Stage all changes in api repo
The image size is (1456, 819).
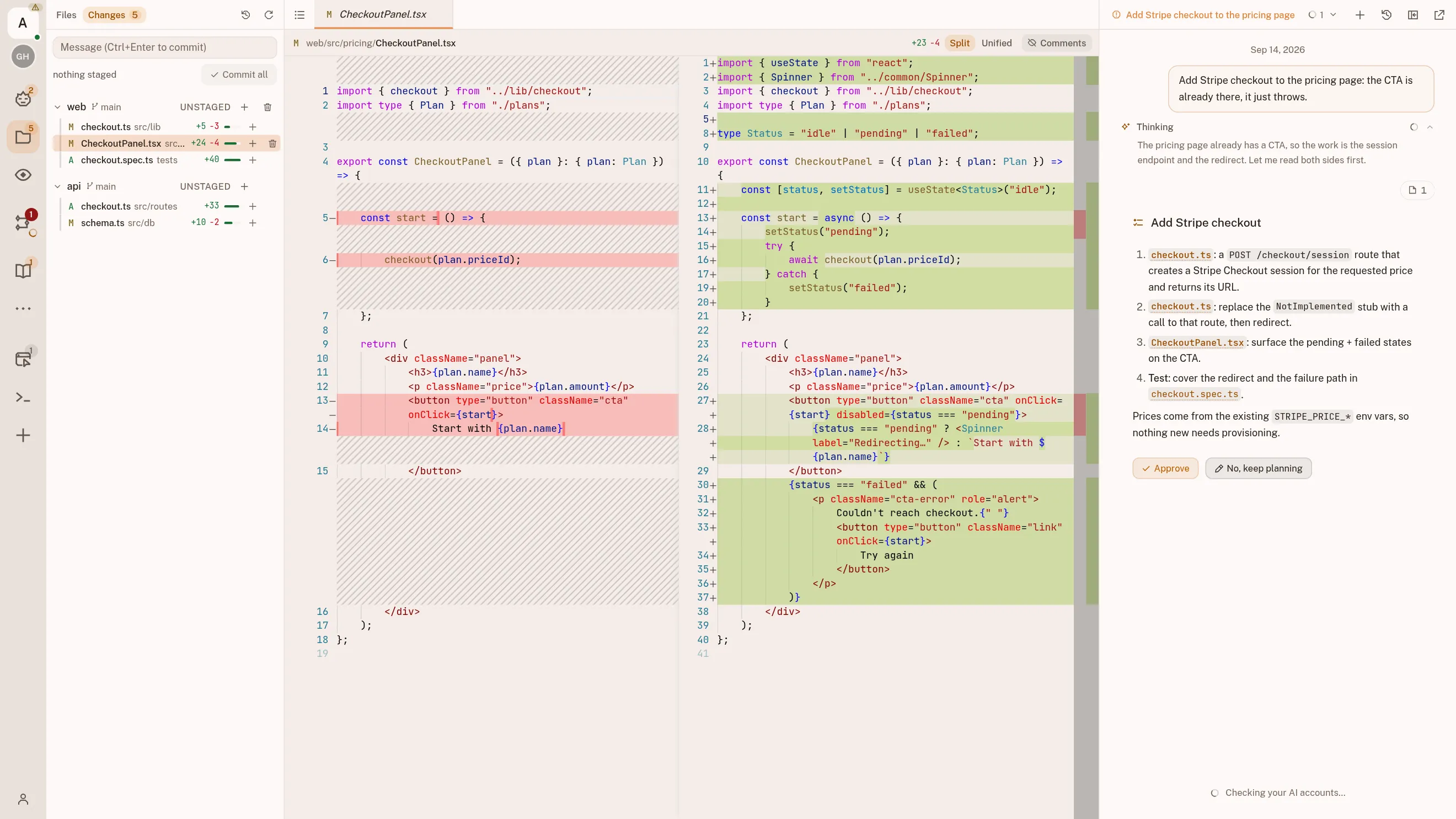[x=244, y=186]
